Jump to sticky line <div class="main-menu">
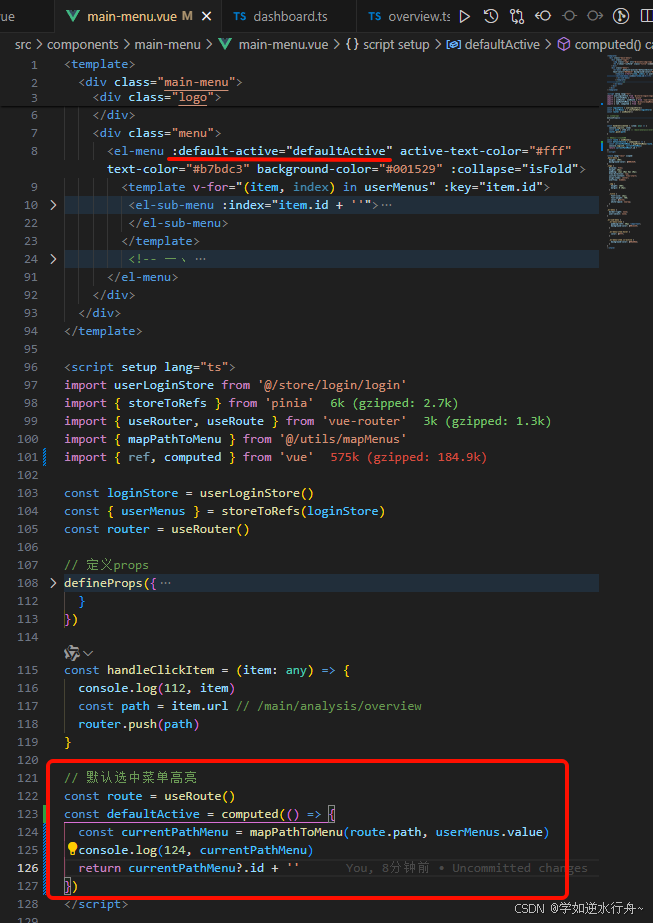This screenshot has width=653, height=923. [161, 82]
